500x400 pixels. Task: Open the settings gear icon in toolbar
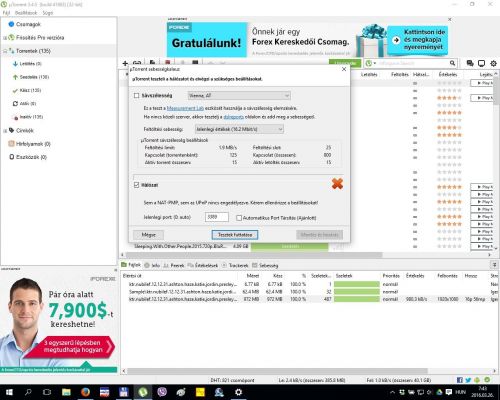[x=493, y=63]
